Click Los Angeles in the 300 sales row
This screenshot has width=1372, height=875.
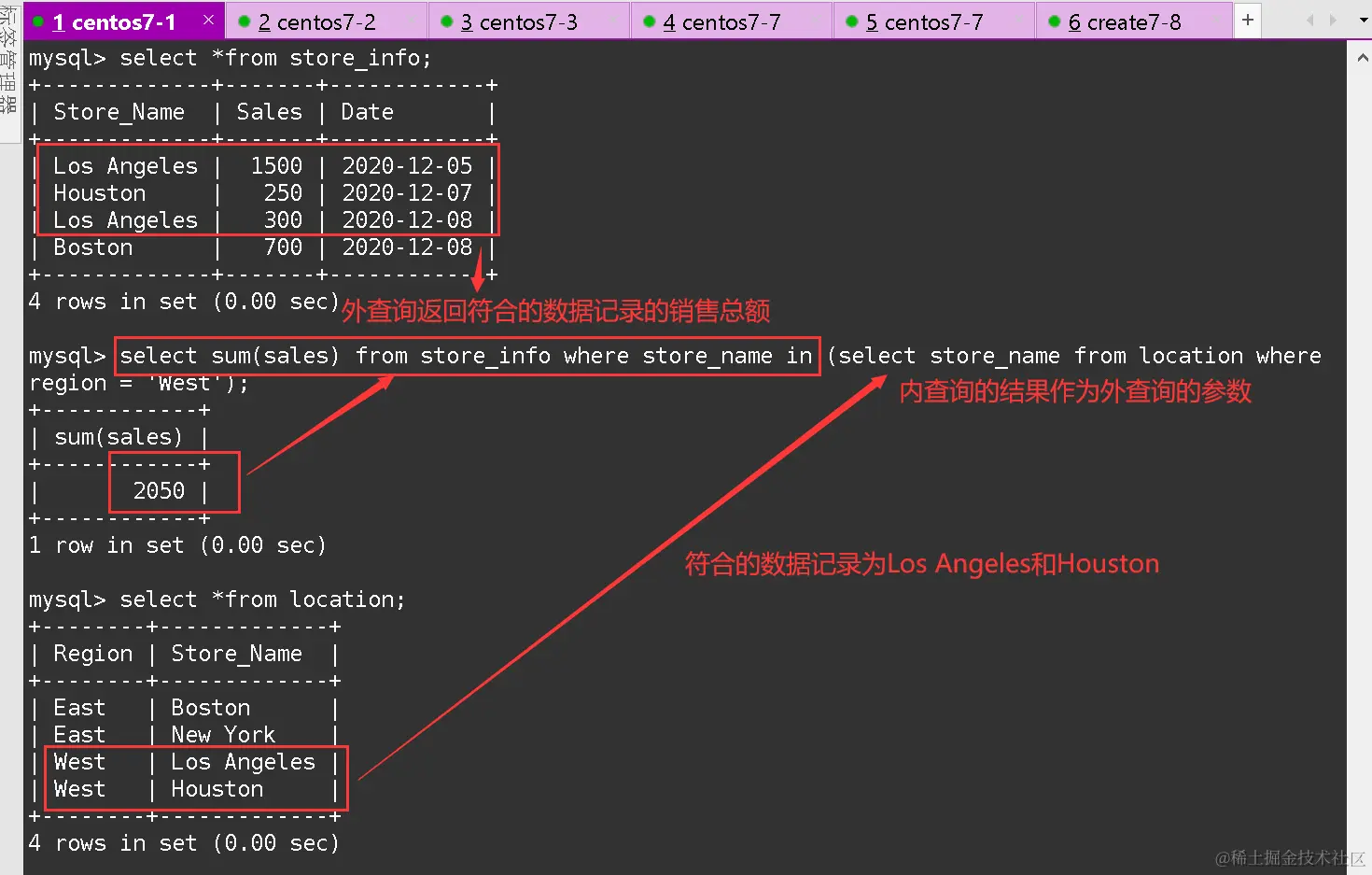pyautogui.click(x=126, y=220)
